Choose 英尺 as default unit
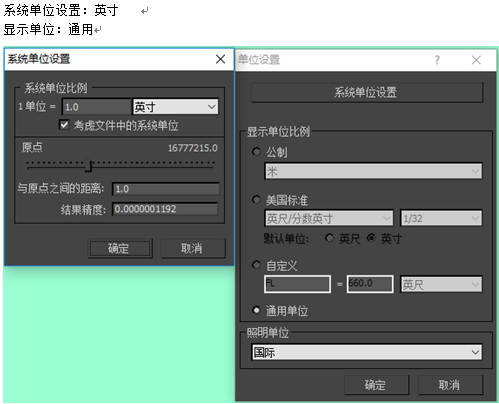 point(329,238)
